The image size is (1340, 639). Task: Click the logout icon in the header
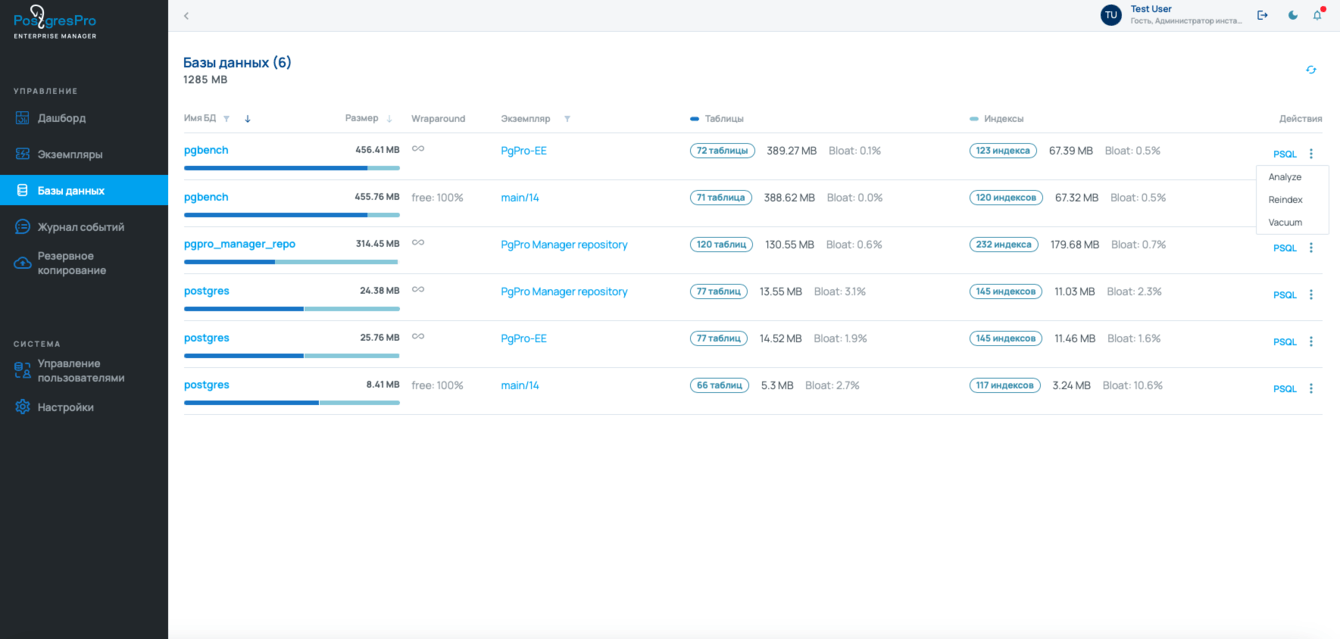[x=1262, y=15]
